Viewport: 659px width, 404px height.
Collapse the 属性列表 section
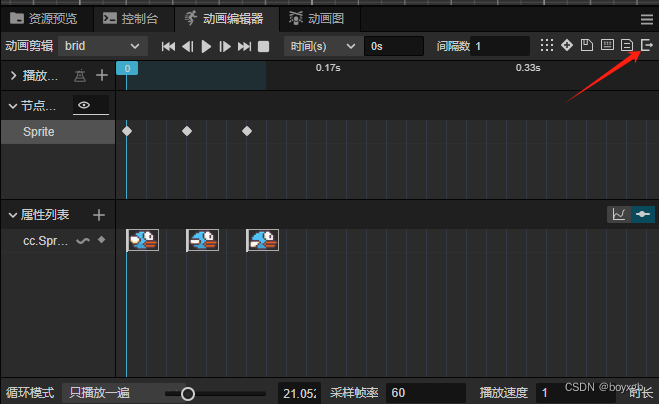click(x=13, y=215)
